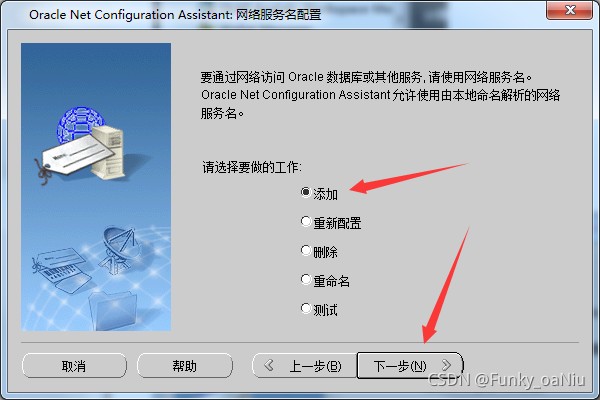Click the 取消 button
This screenshot has height=400, width=600.
tap(74, 366)
